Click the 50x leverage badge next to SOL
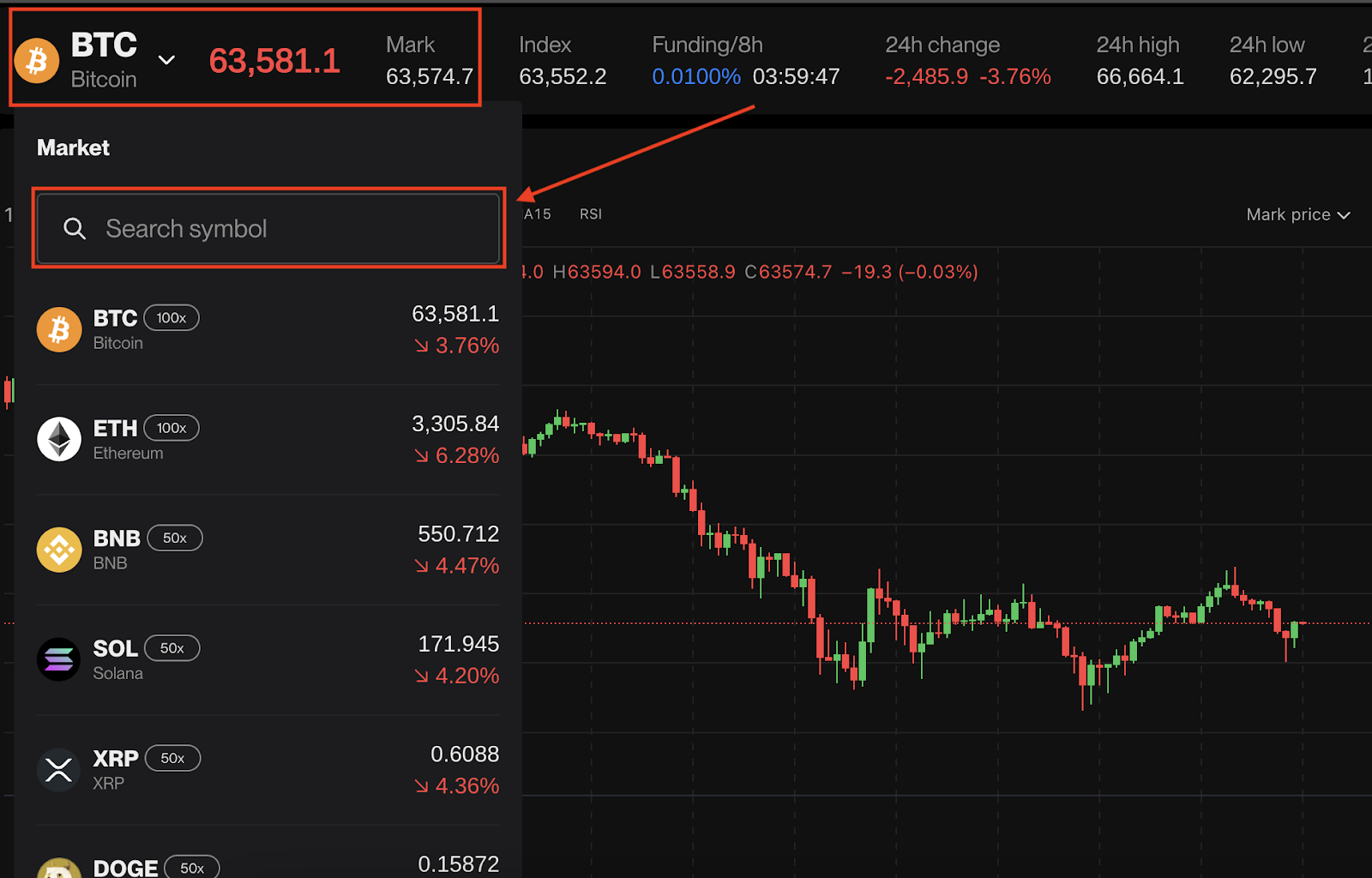The width and height of the screenshot is (1372, 878). [x=172, y=648]
